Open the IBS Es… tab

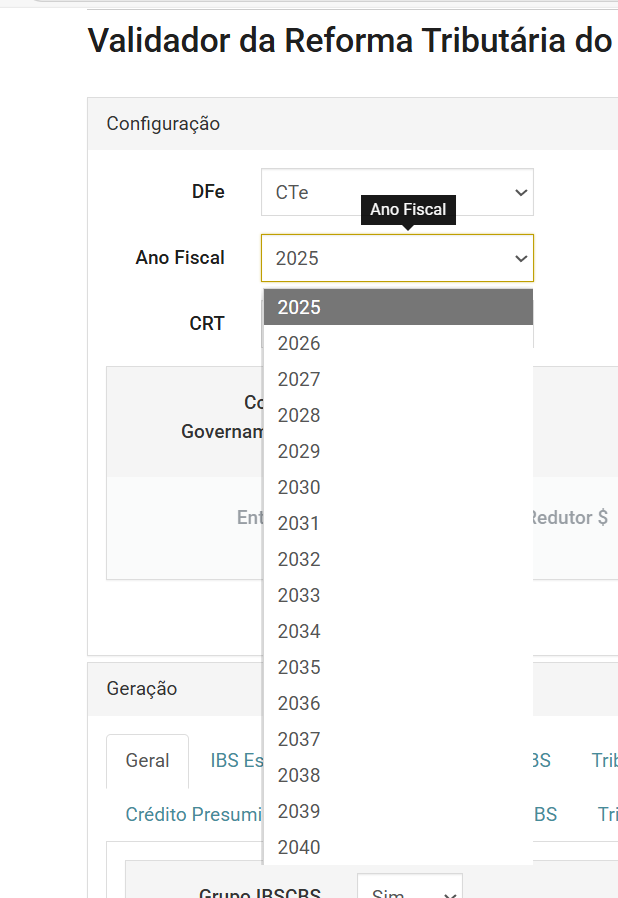coord(236,761)
